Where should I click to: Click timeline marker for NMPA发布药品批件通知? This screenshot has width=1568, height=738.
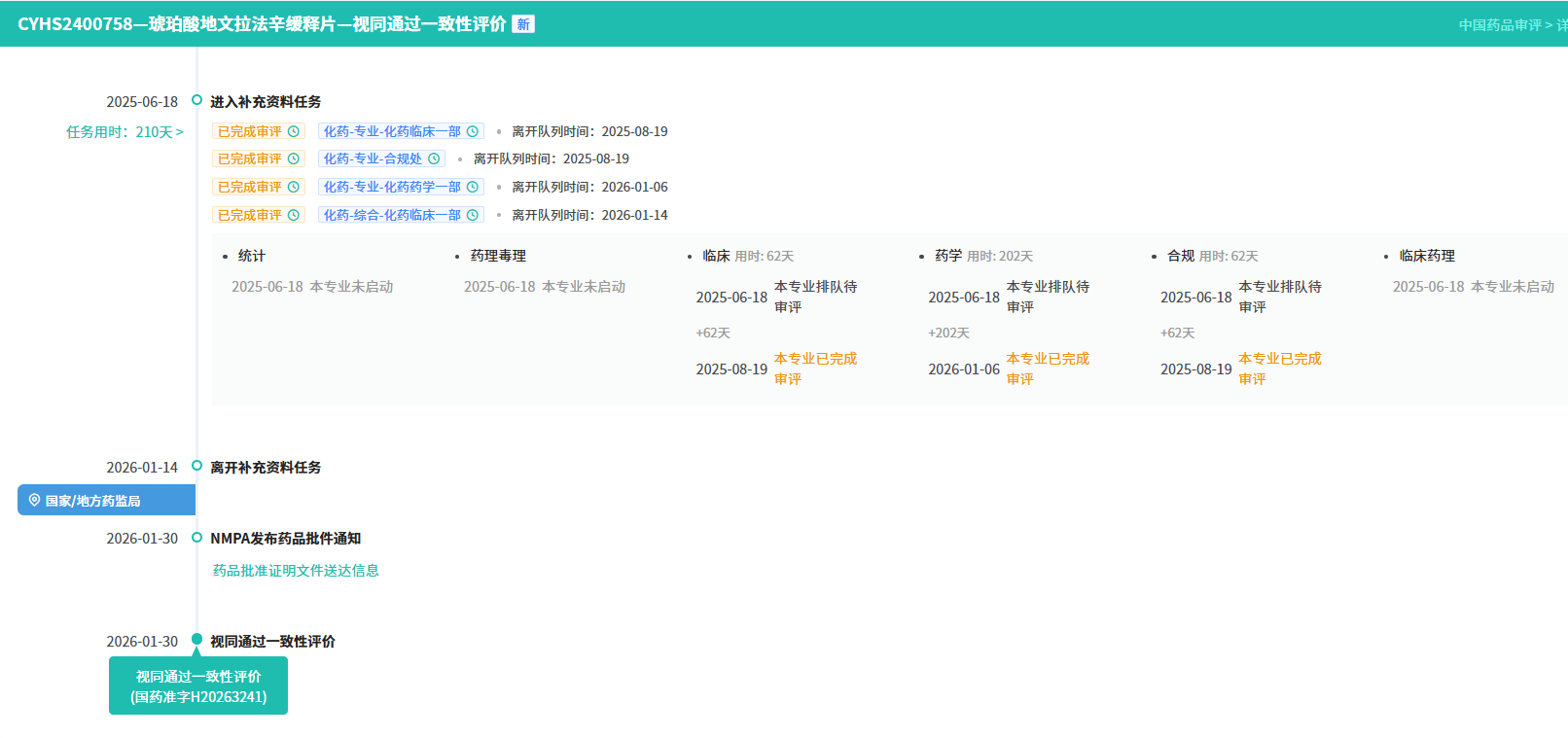coord(196,538)
